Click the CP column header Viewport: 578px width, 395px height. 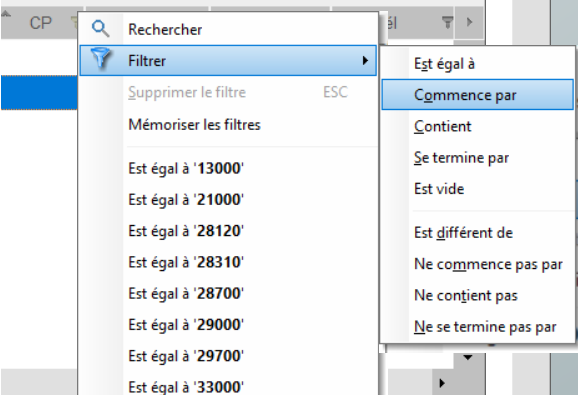(x=40, y=23)
